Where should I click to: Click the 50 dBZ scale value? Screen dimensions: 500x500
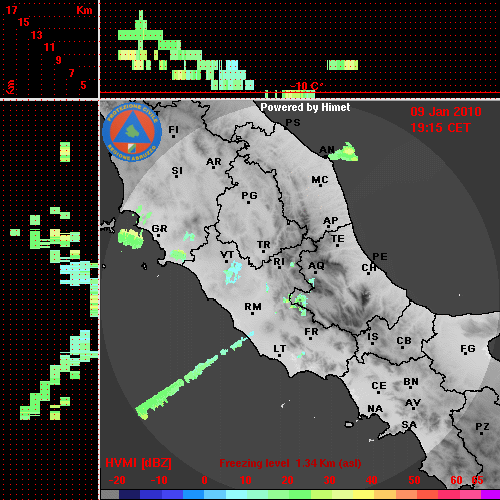[x=415, y=480]
